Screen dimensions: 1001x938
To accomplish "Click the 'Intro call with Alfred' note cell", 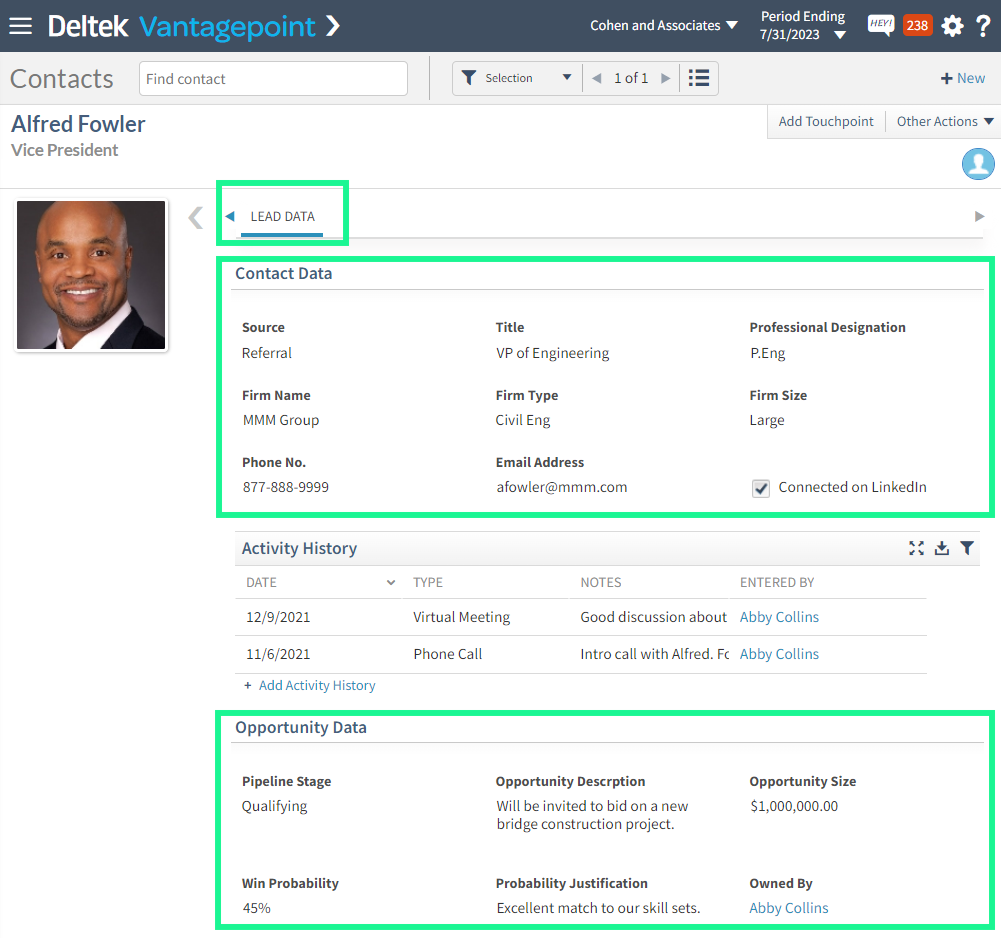I will [x=654, y=654].
